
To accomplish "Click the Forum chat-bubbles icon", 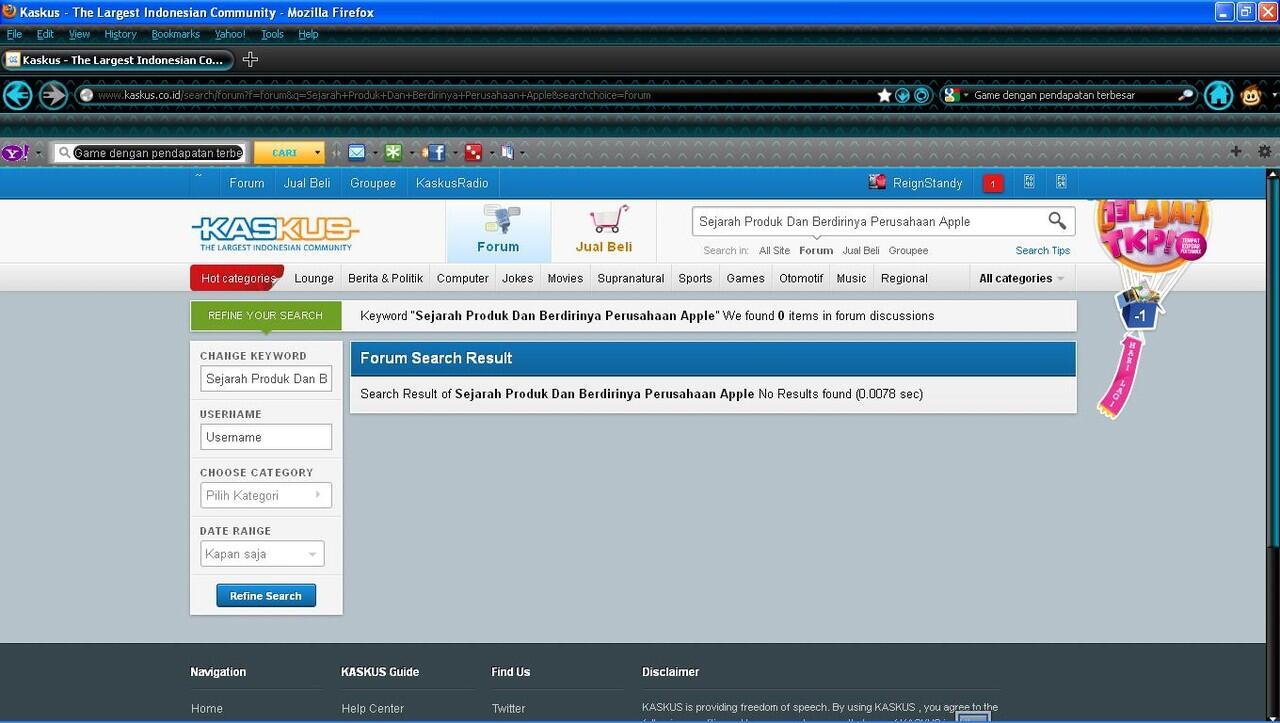I will pyautogui.click(x=500, y=219).
